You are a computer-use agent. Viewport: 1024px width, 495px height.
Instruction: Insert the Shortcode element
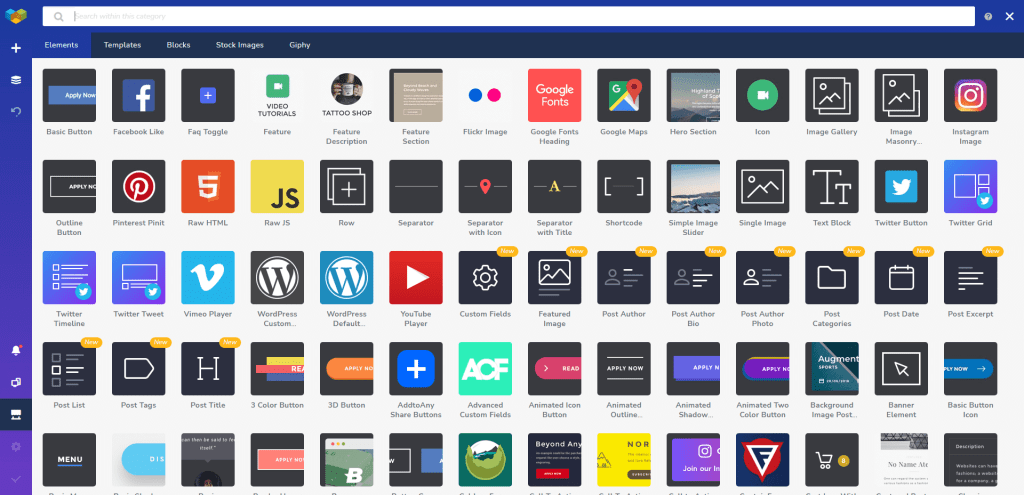[624, 187]
